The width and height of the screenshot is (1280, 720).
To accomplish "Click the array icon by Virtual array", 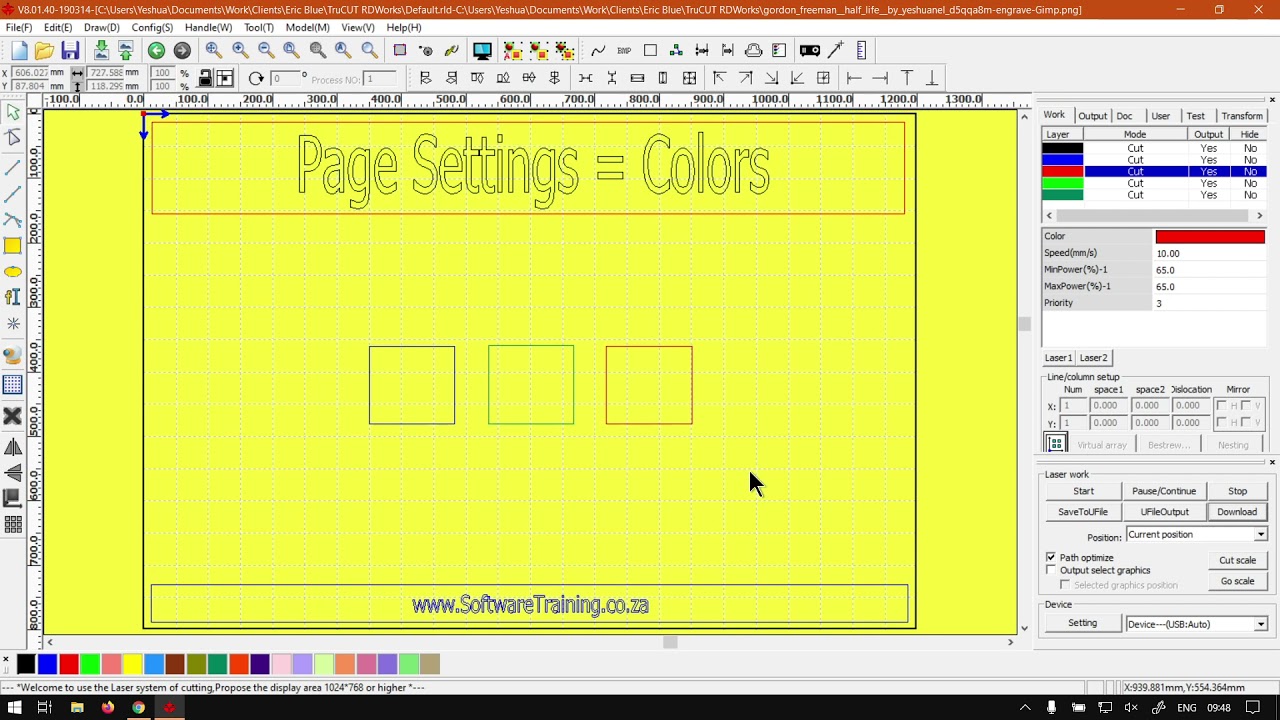I will pyautogui.click(x=1056, y=444).
